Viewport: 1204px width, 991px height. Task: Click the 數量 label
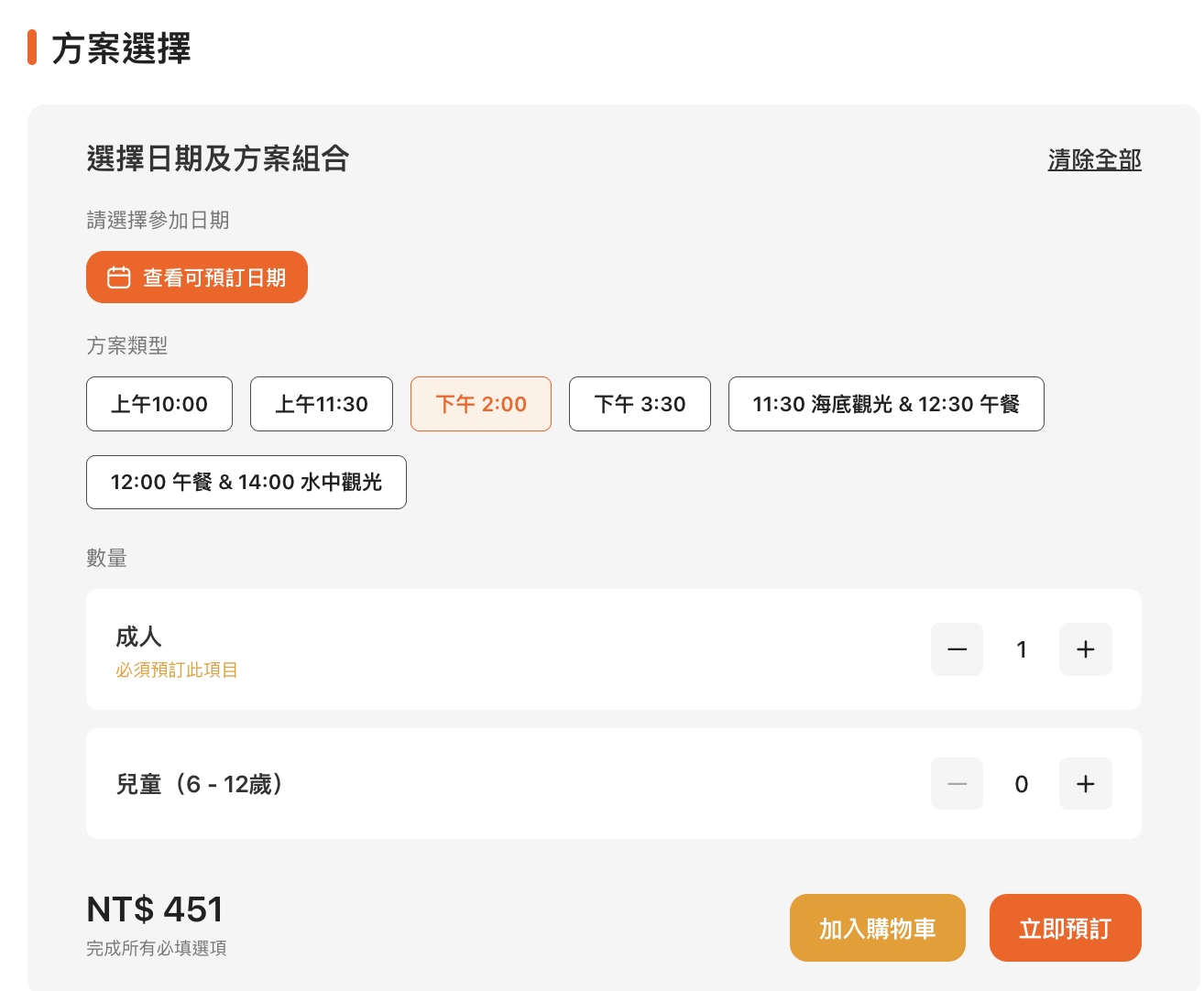[x=106, y=558]
